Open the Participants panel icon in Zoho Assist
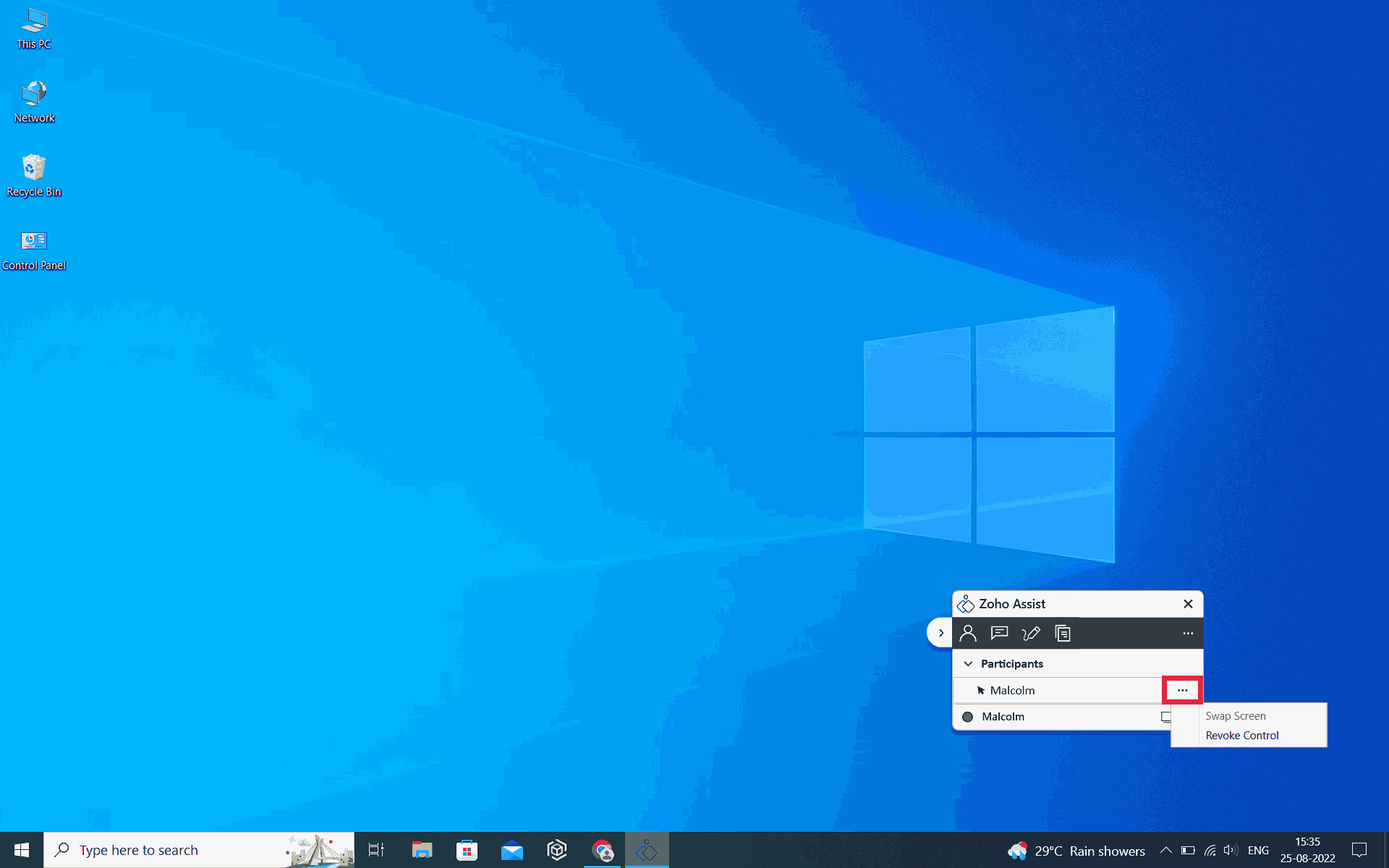Screen dimensions: 1389x868 [x=969, y=633]
